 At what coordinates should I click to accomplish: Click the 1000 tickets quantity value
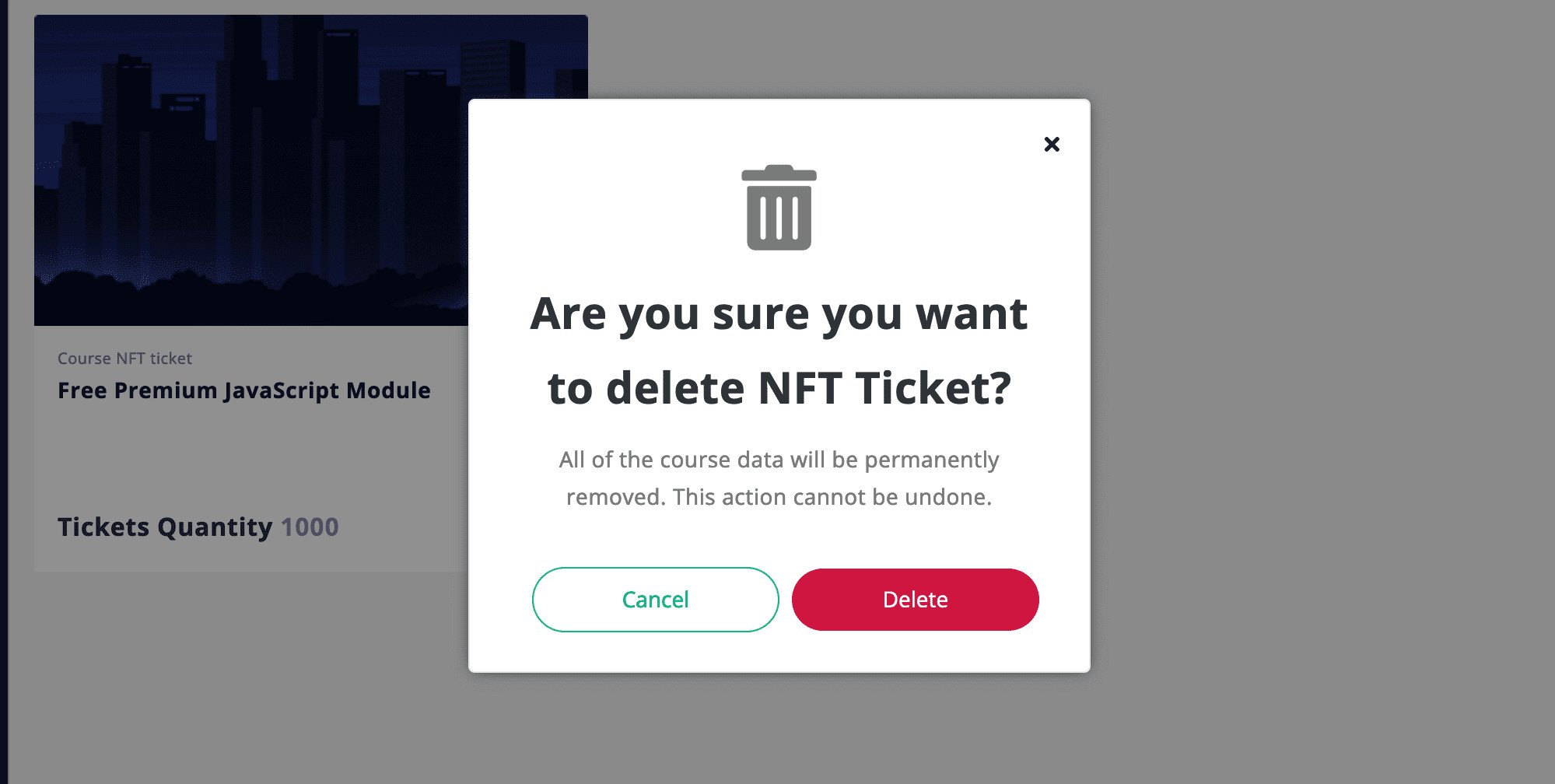pyautogui.click(x=310, y=527)
